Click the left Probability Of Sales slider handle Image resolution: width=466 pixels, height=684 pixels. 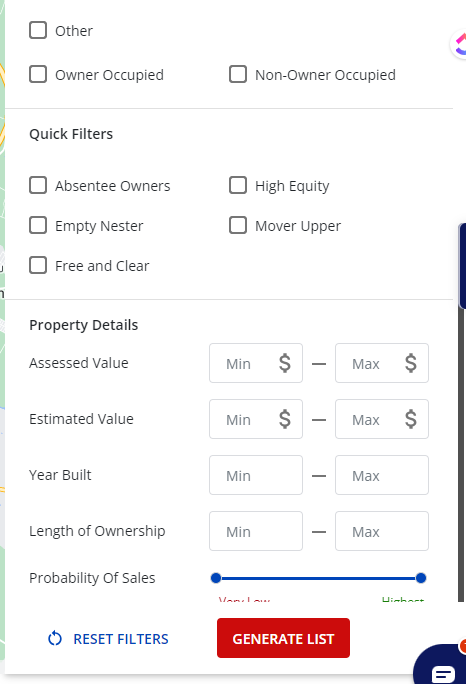click(216, 578)
